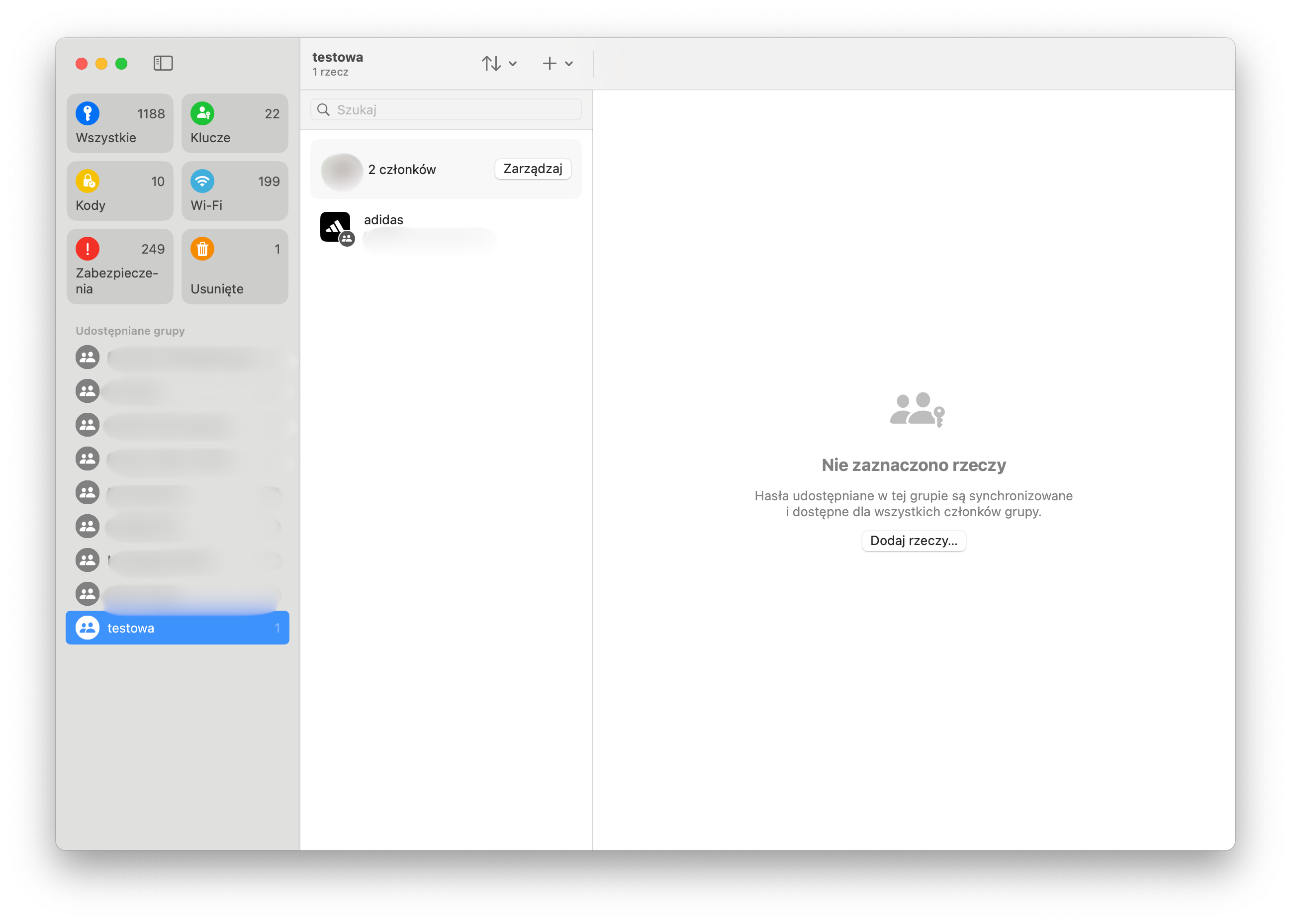Select the testowa shared group

click(178, 628)
